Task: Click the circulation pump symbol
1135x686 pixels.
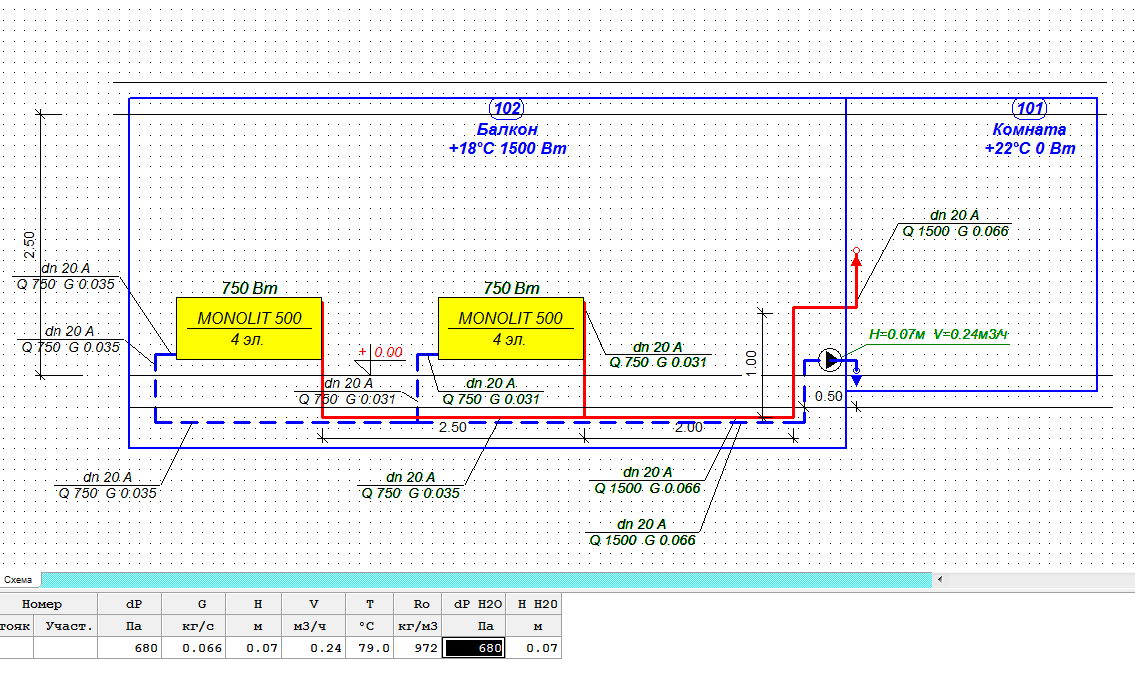Action: [831, 359]
